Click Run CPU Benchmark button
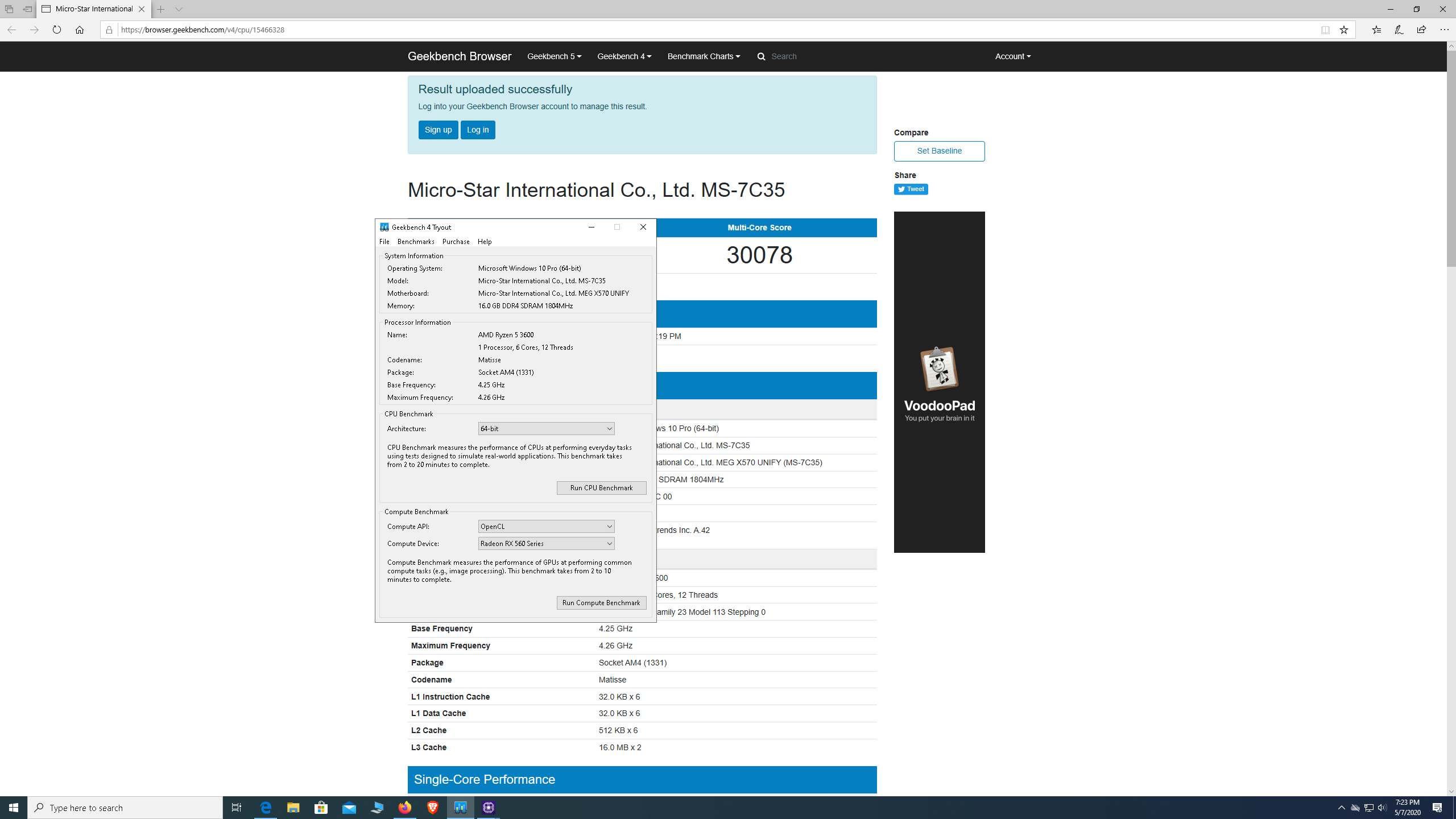This screenshot has height=819, width=1456. [601, 488]
